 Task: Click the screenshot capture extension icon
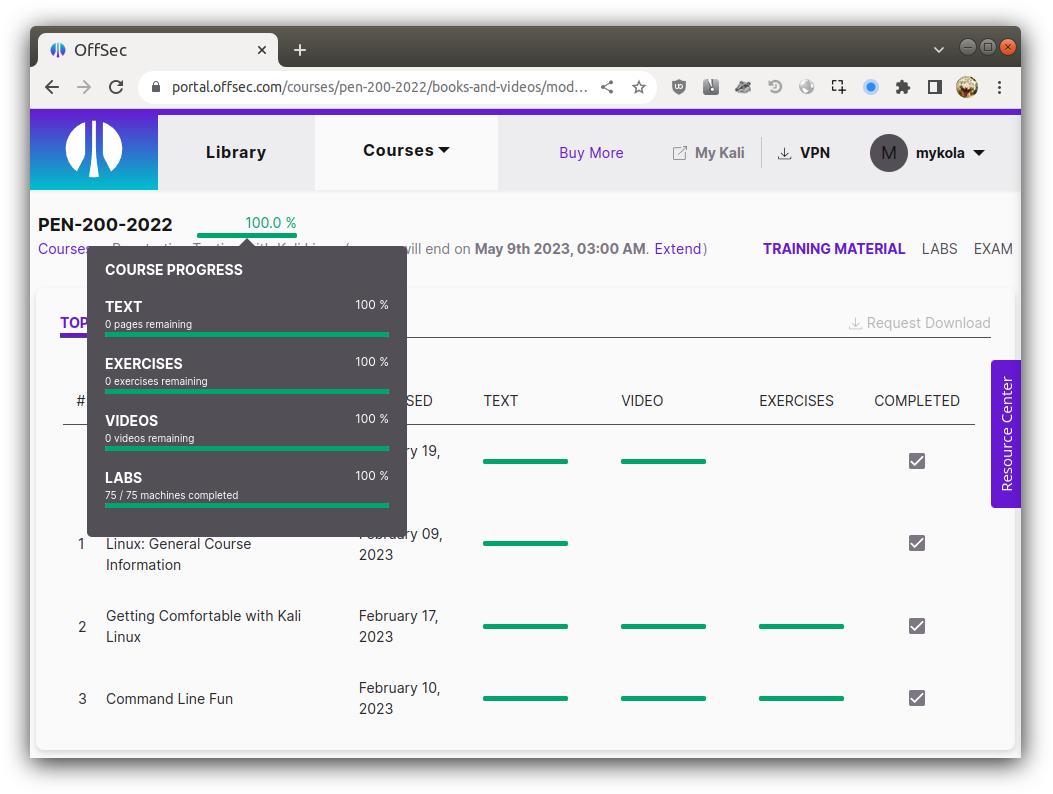coord(838,87)
